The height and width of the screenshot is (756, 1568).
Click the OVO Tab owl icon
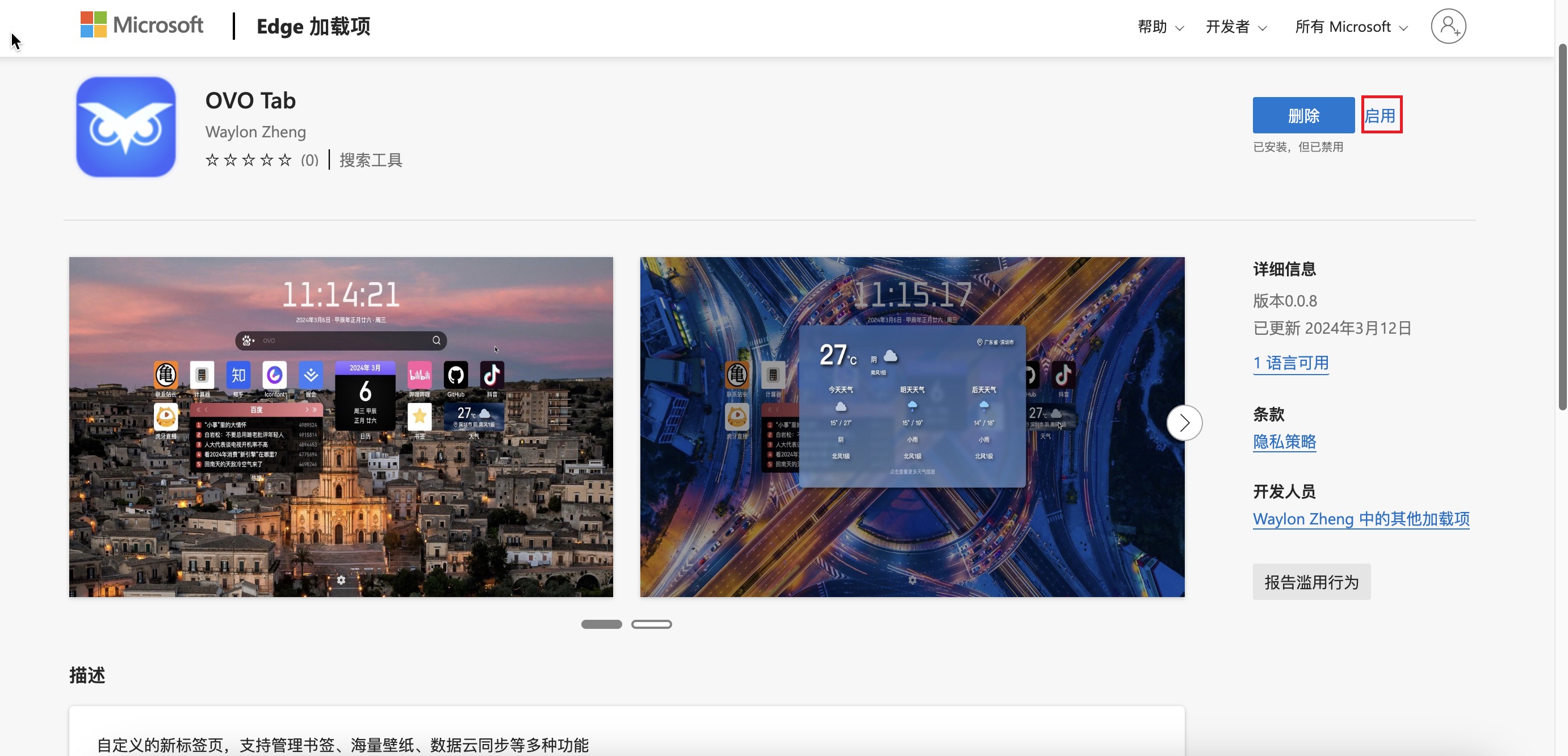click(126, 127)
